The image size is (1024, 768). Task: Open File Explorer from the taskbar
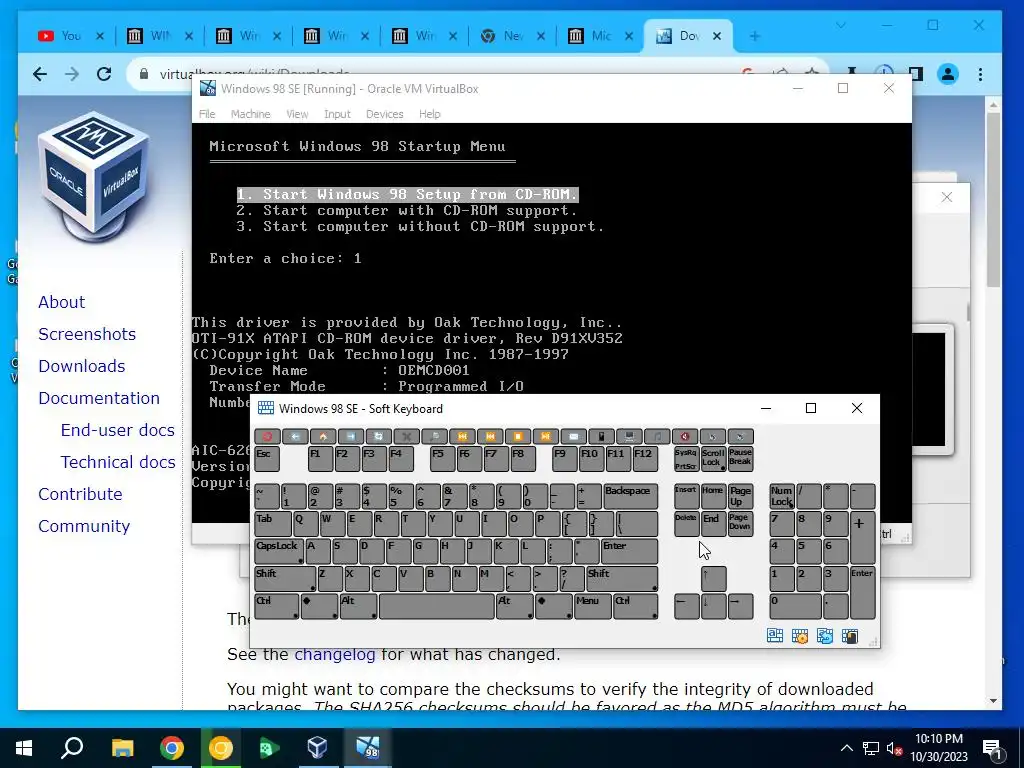coord(122,748)
